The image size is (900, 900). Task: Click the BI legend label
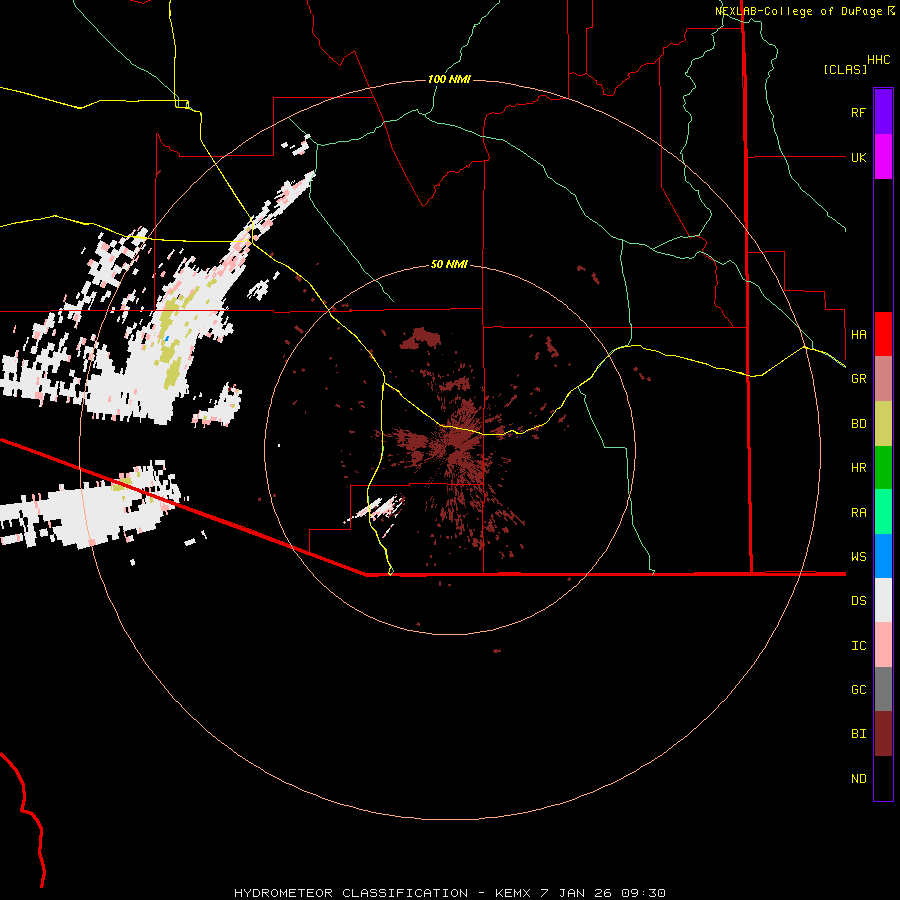tap(858, 734)
